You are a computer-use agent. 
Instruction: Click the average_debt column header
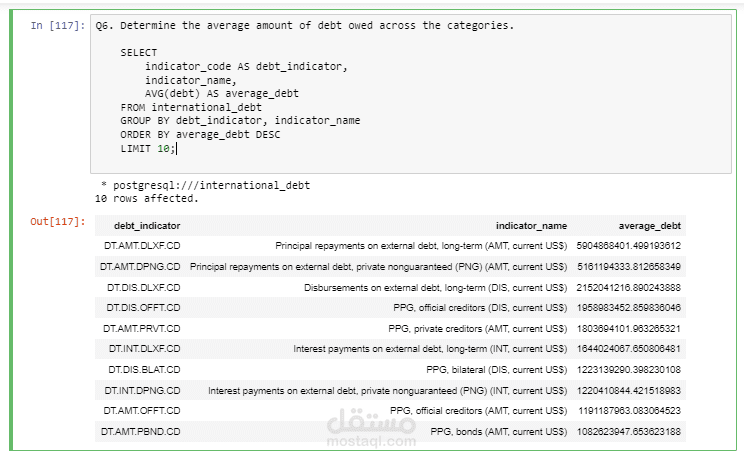coord(650,226)
